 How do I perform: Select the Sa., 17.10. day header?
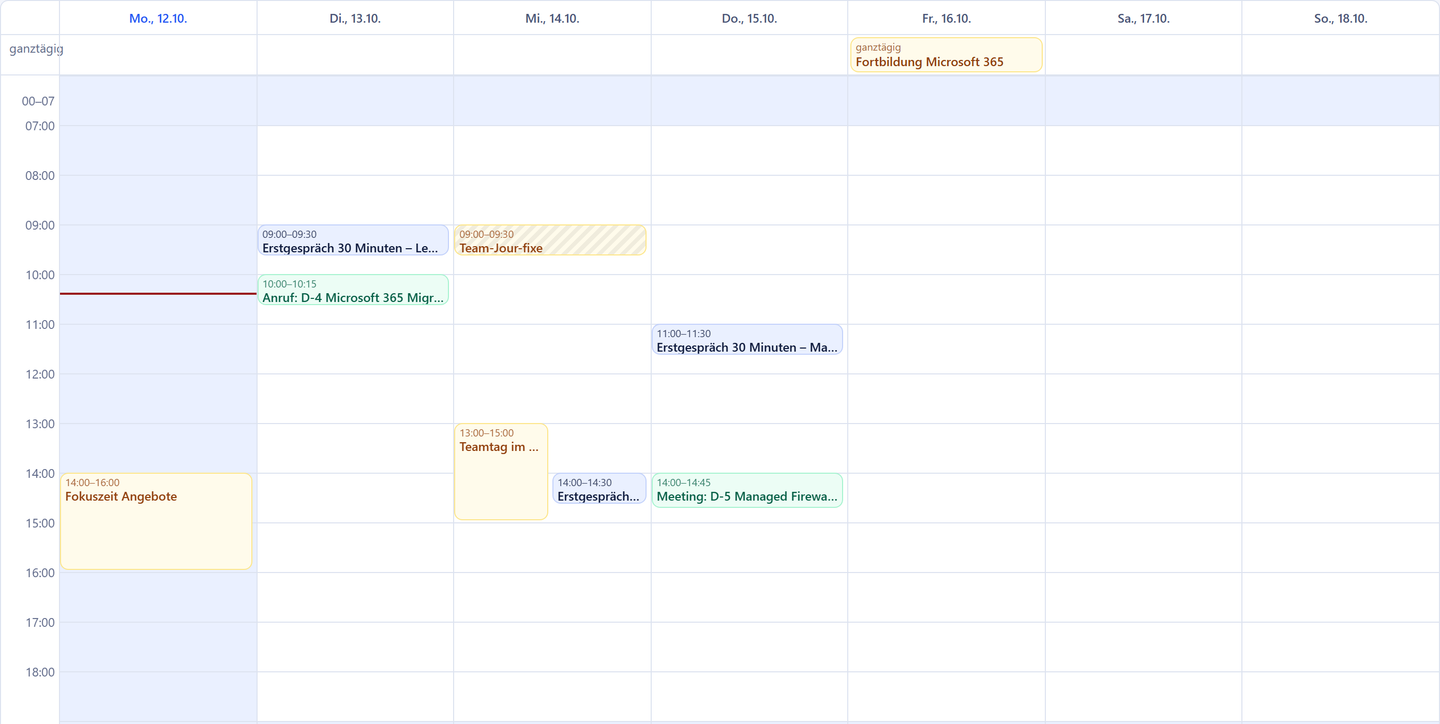pos(1143,18)
